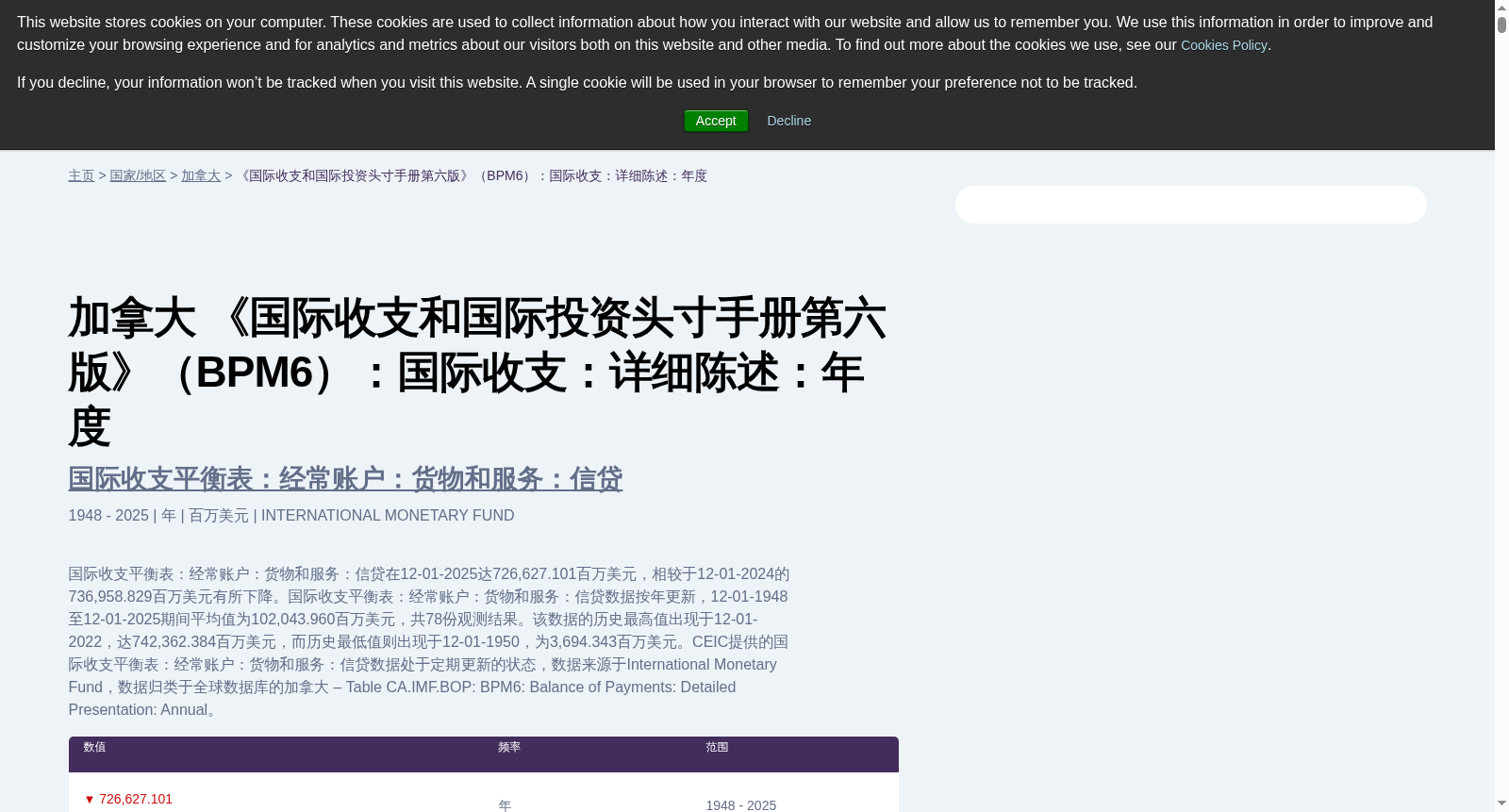Click the 范围 column header

(717, 747)
